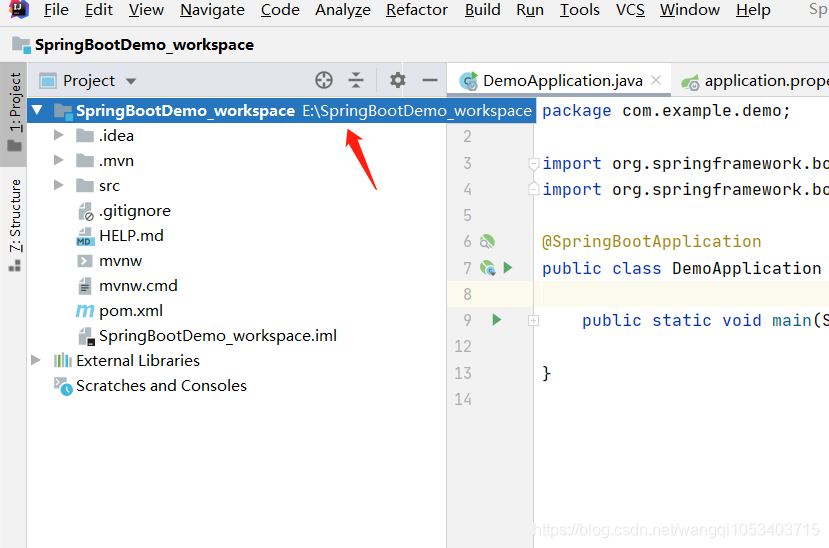Expand folded main method on line 9

coord(533,320)
